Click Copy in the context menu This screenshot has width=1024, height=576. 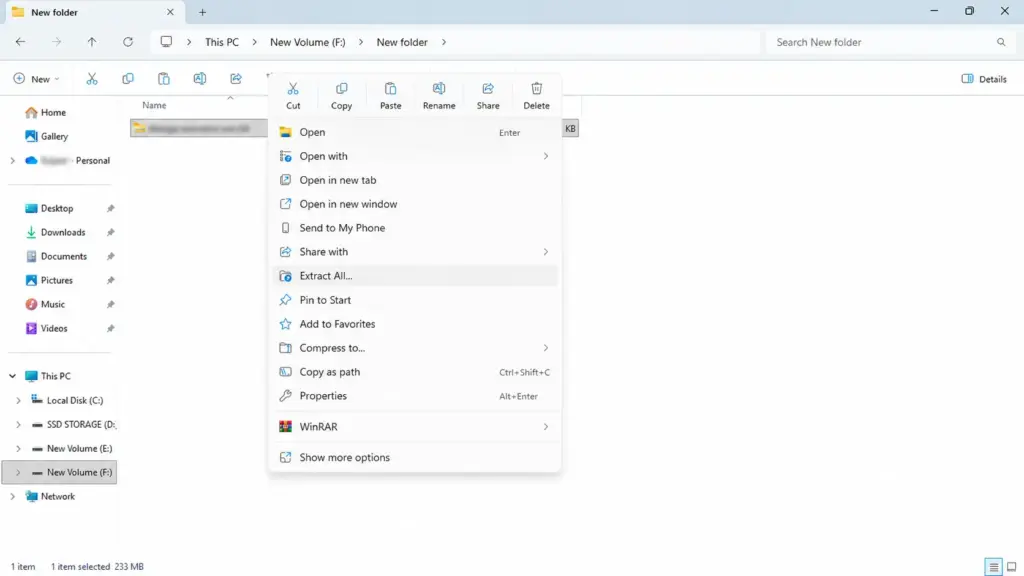pos(341,95)
